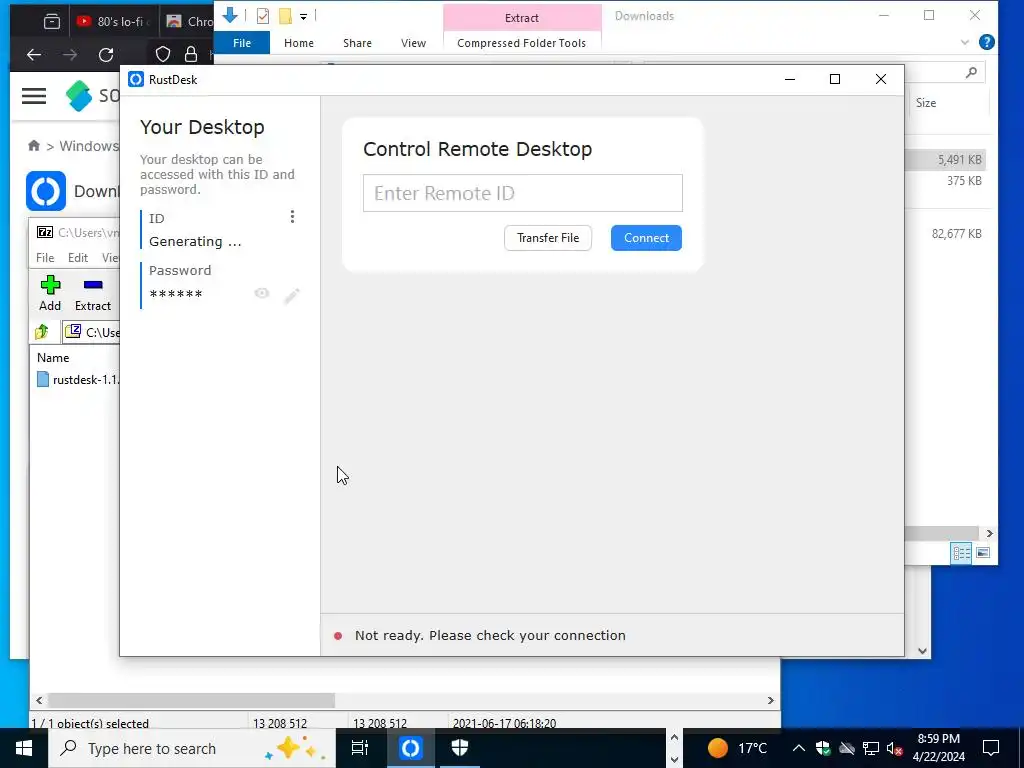Sort by the Size column header in Explorer
This screenshot has height=768, width=1024.
(x=925, y=103)
